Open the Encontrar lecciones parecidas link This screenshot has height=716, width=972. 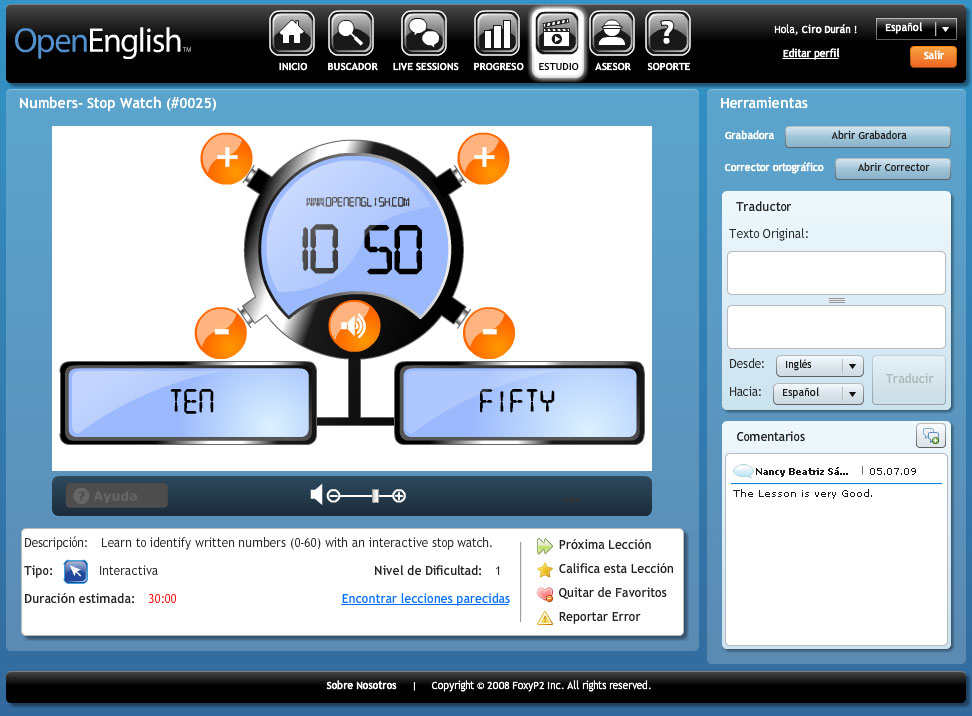click(x=426, y=599)
